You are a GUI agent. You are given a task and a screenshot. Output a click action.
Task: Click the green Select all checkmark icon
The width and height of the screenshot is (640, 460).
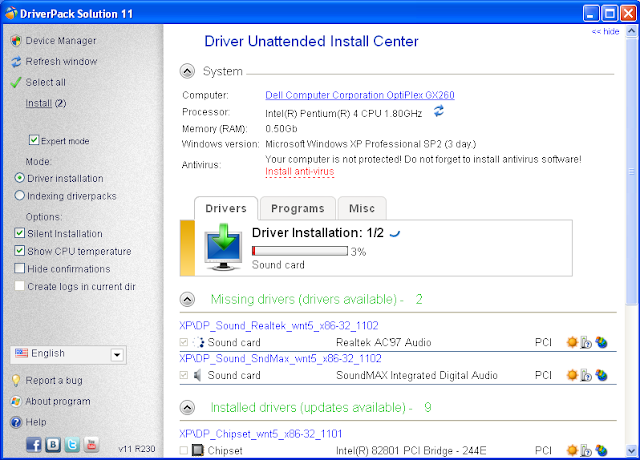click(16, 82)
